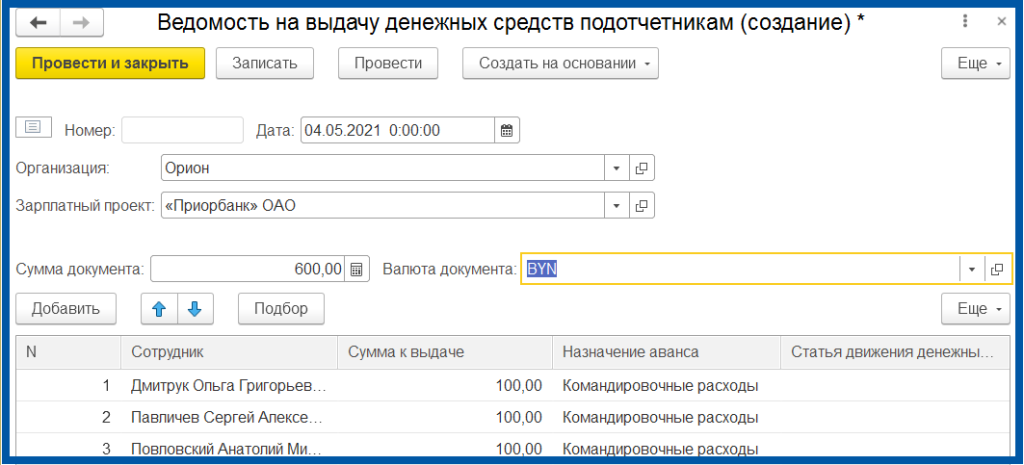Image resolution: width=1024 pixels, height=465 pixels.
Task: Click the document status icon near Номер
Action: click(33, 127)
